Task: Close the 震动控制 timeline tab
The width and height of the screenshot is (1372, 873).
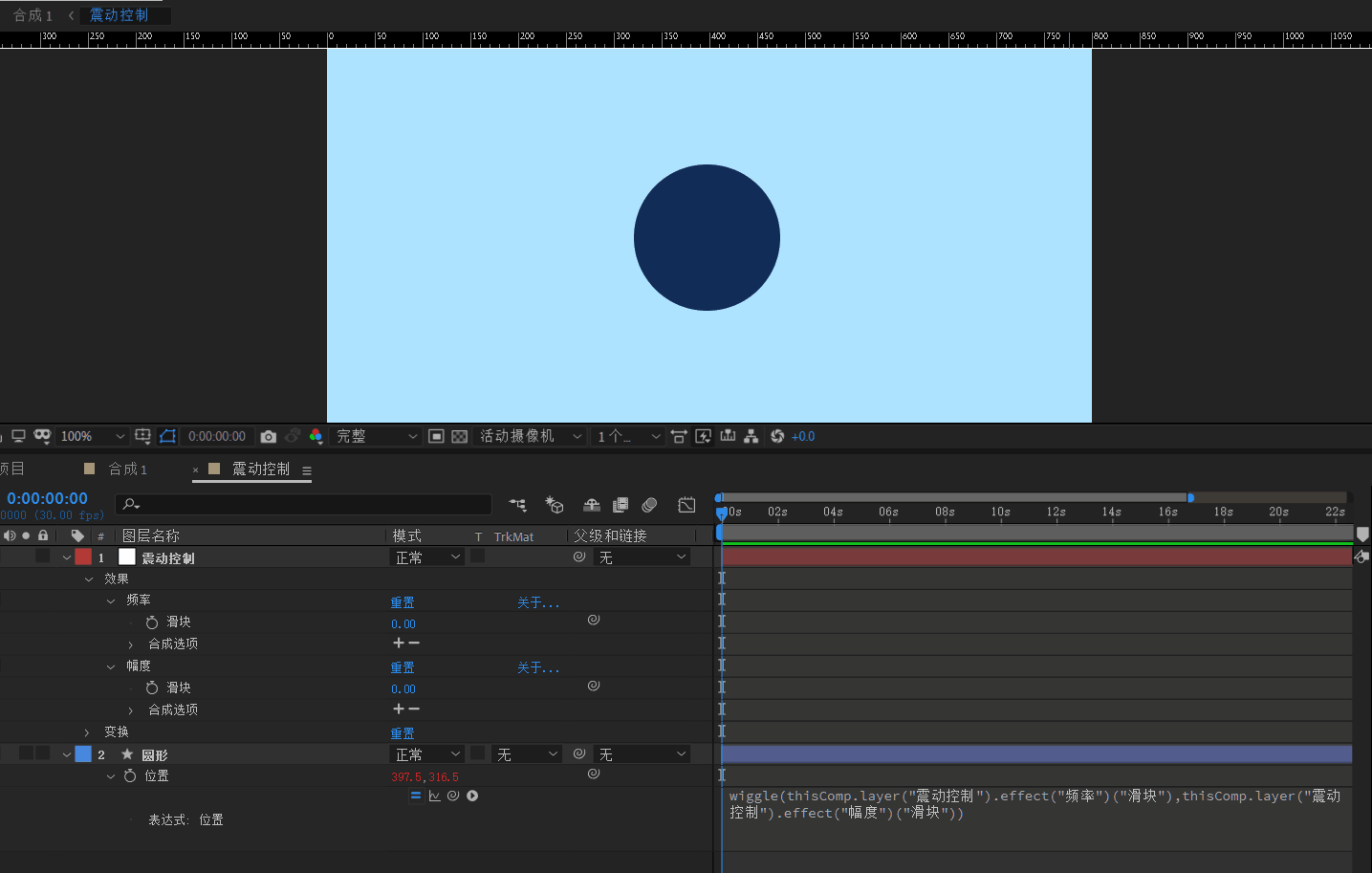Action: tap(196, 469)
